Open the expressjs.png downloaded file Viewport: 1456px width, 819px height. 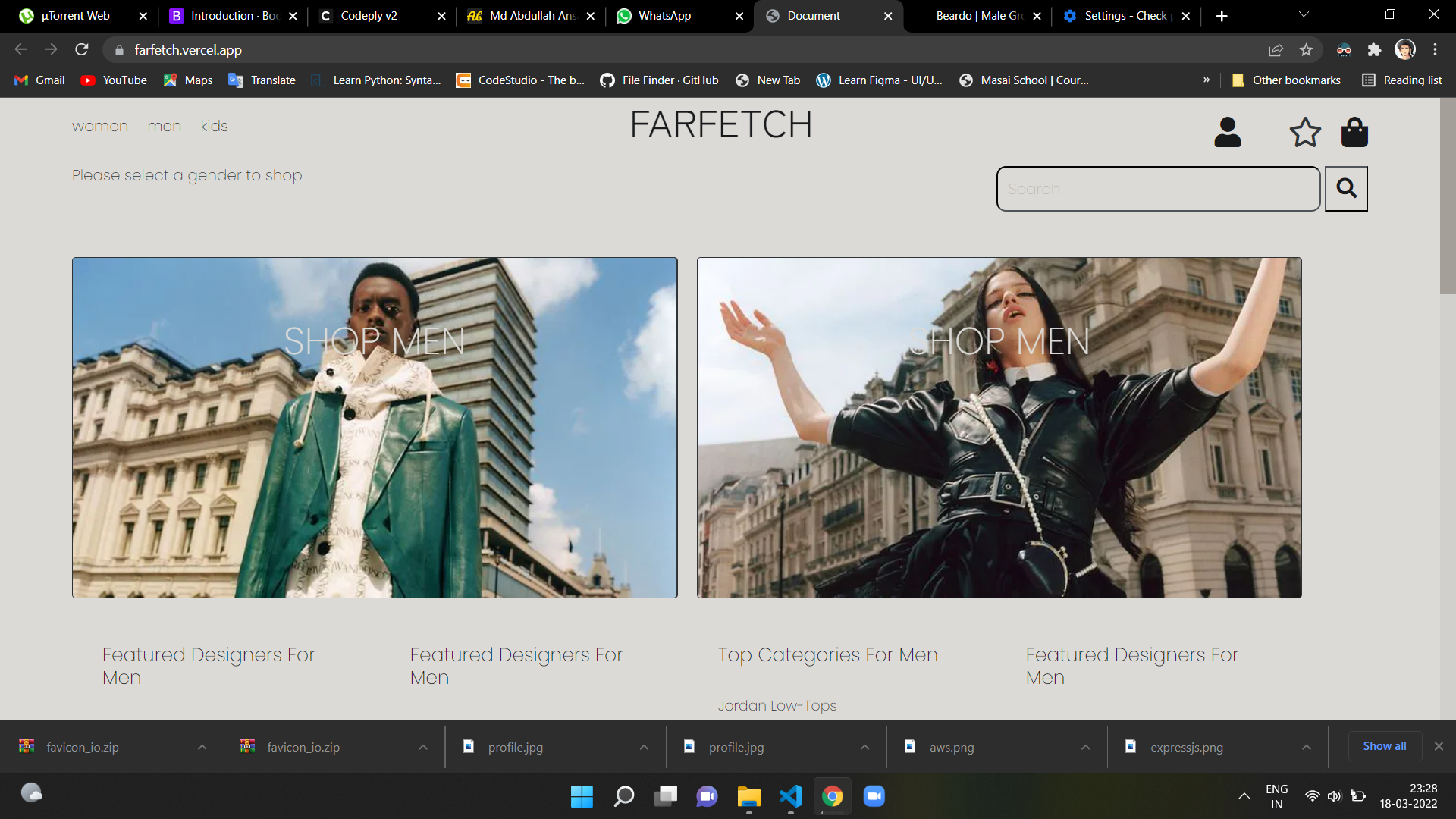[1187, 748]
